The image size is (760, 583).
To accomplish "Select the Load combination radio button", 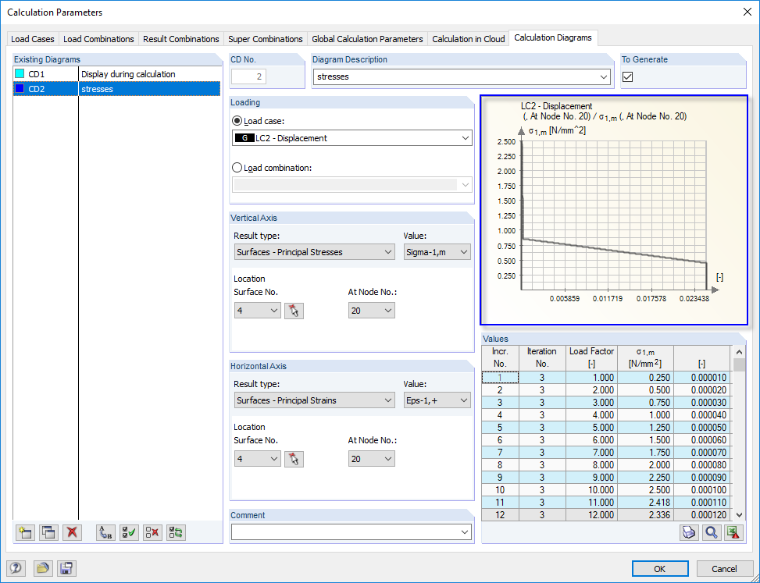I will [x=237, y=168].
